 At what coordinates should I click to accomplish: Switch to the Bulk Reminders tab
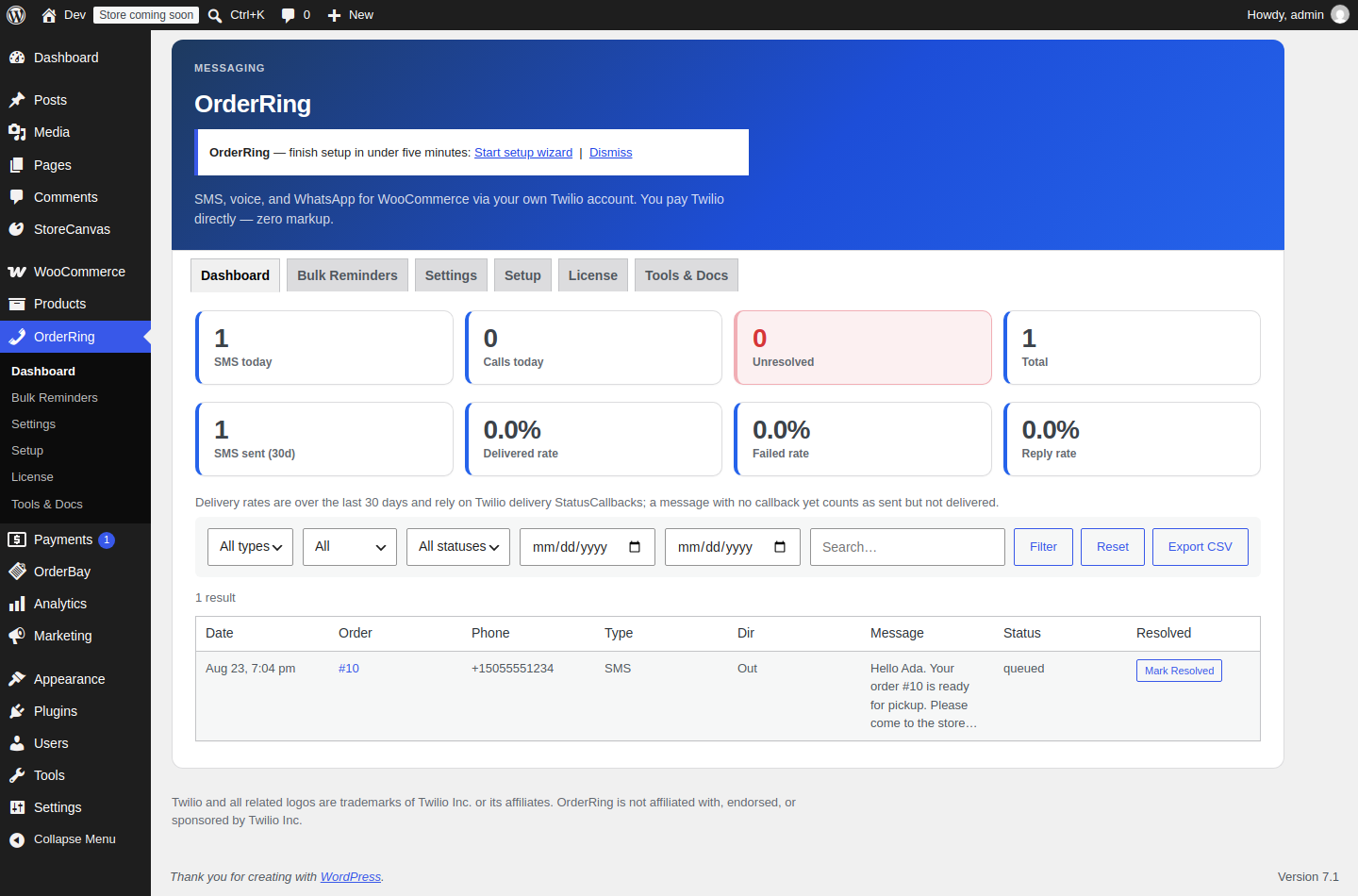click(x=347, y=275)
